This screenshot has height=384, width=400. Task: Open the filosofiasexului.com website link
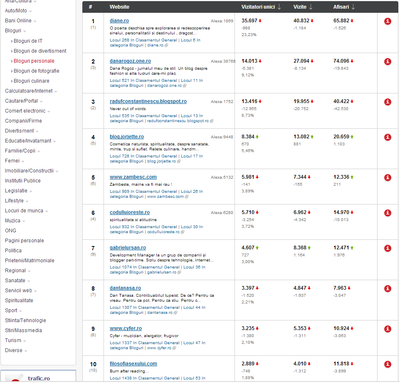(133, 364)
